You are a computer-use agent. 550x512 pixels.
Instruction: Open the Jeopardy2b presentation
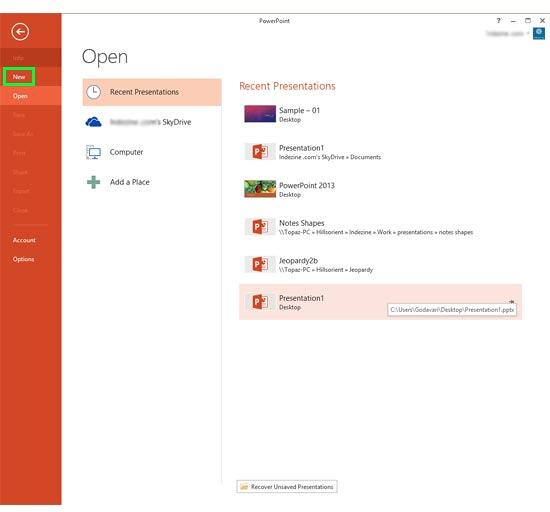pyautogui.click(x=381, y=264)
